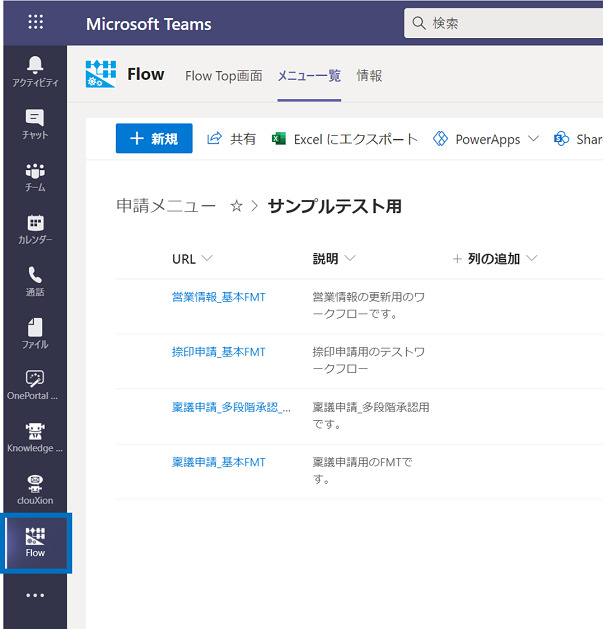Switch to the 情報 tab
This screenshot has height=629, width=603.
[369, 75]
